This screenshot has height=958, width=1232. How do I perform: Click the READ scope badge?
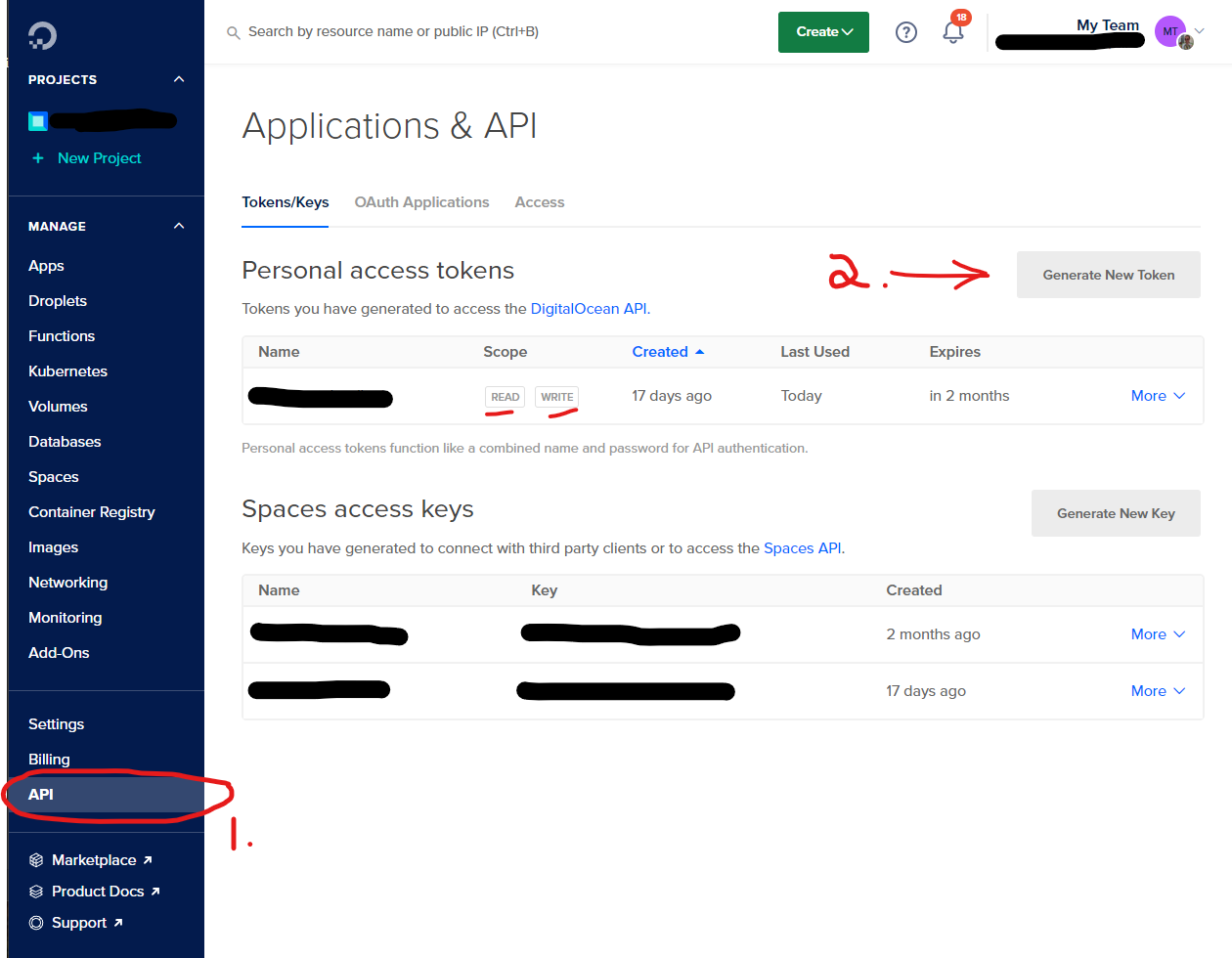click(506, 397)
